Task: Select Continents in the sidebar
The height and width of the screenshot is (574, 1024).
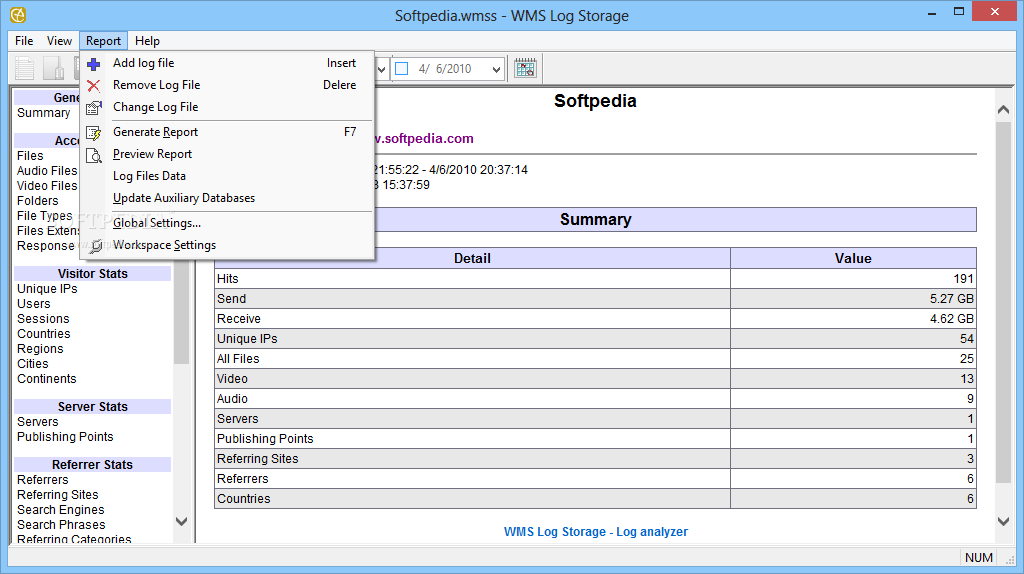Action: pos(46,379)
